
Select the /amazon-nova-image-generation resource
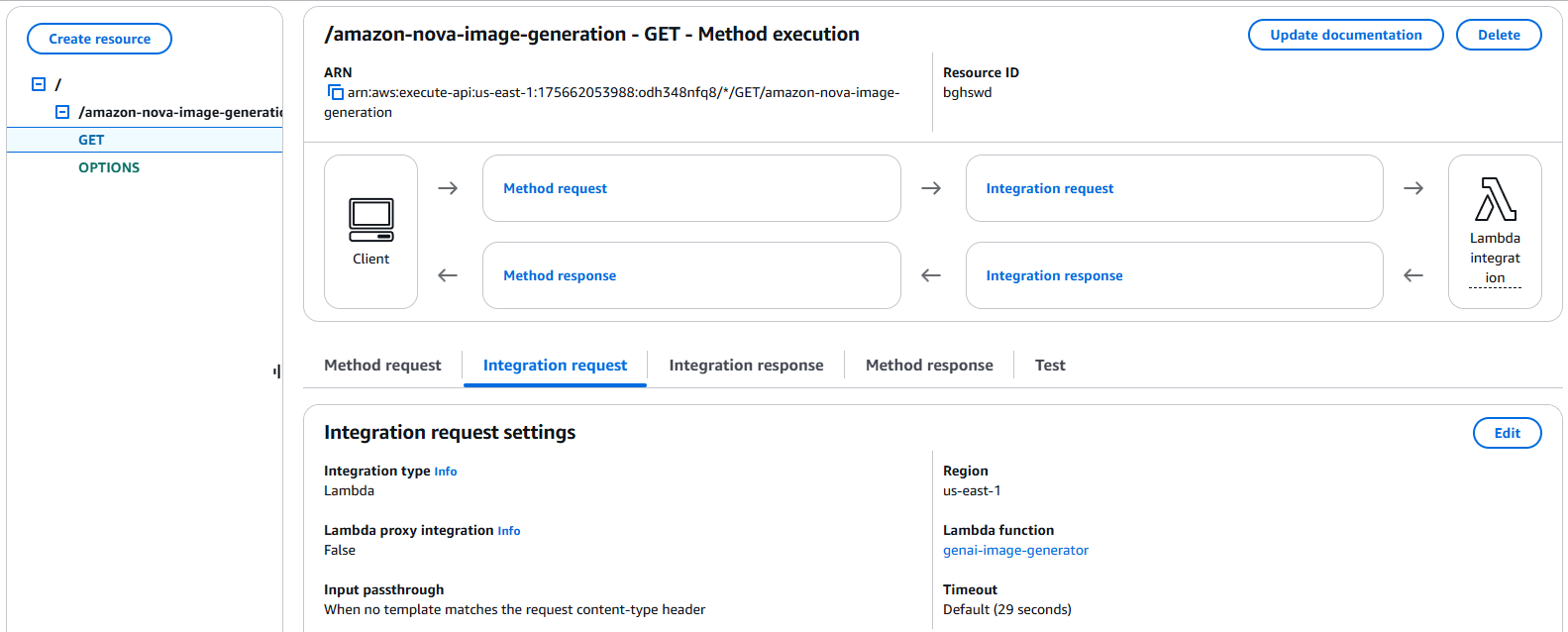tap(180, 112)
